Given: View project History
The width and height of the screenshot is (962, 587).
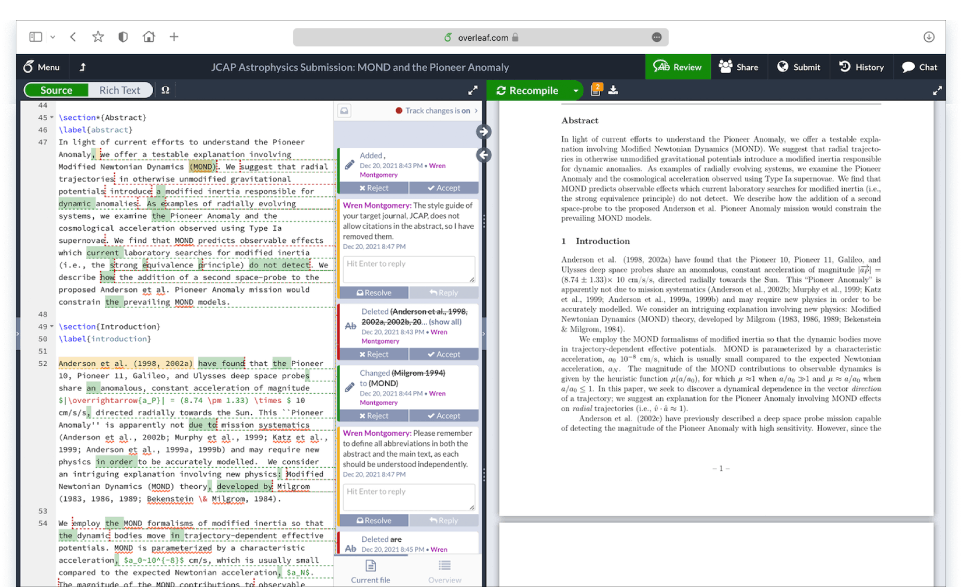Looking at the screenshot, I should coord(860,67).
